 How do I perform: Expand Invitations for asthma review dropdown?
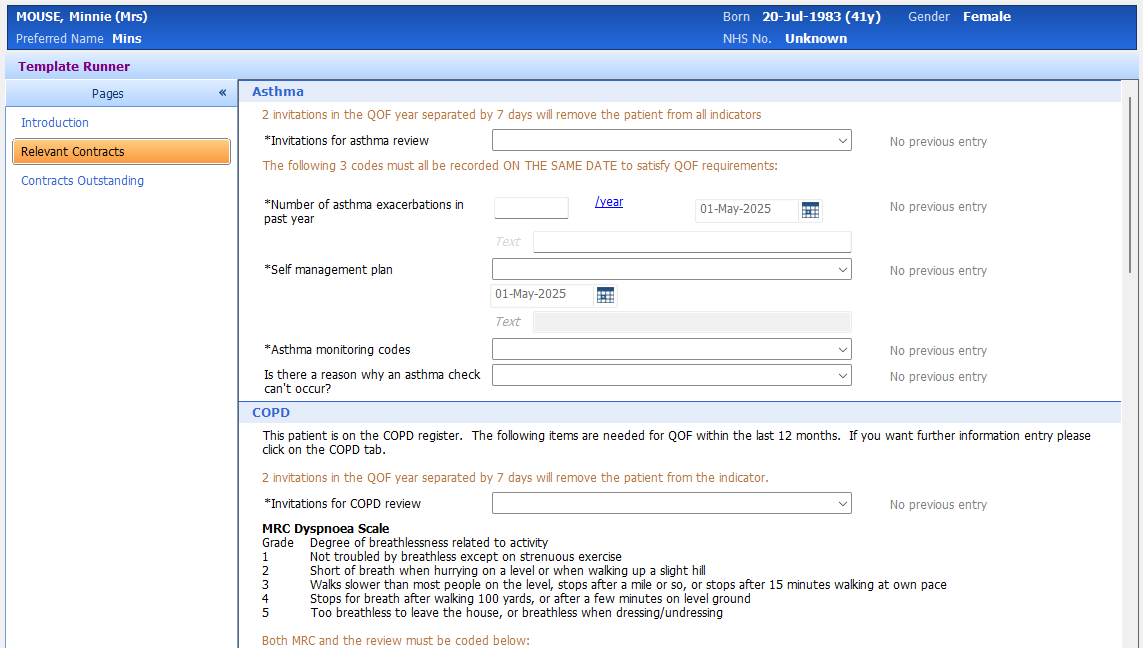(x=671, y=141)
